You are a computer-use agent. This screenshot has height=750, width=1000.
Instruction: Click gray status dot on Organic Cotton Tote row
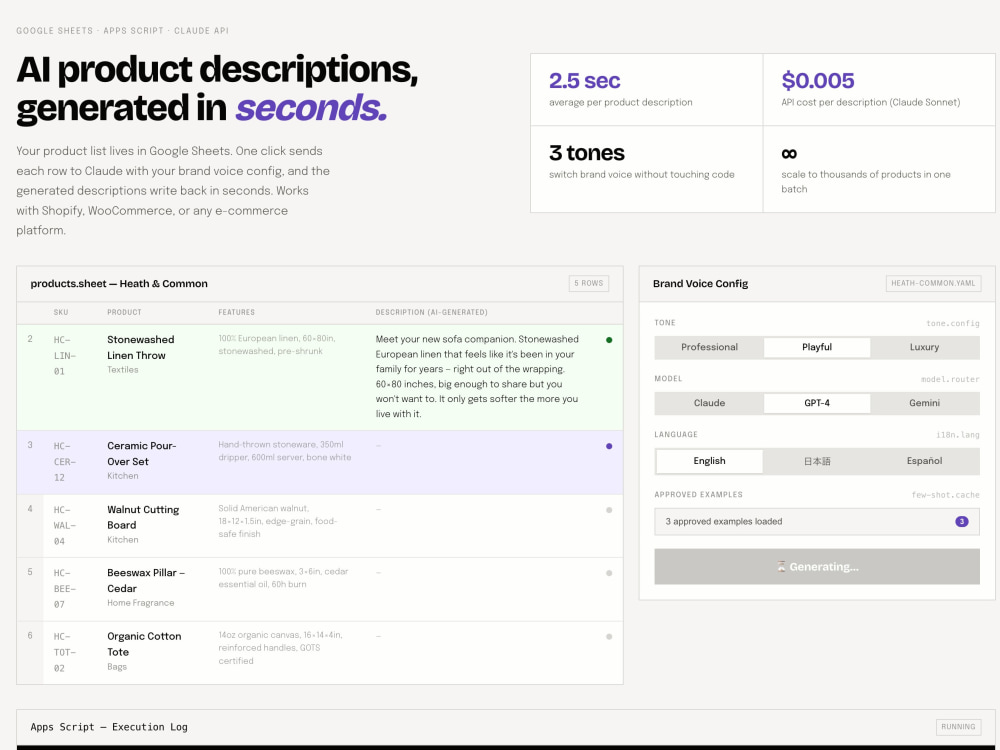coord(609,636)
